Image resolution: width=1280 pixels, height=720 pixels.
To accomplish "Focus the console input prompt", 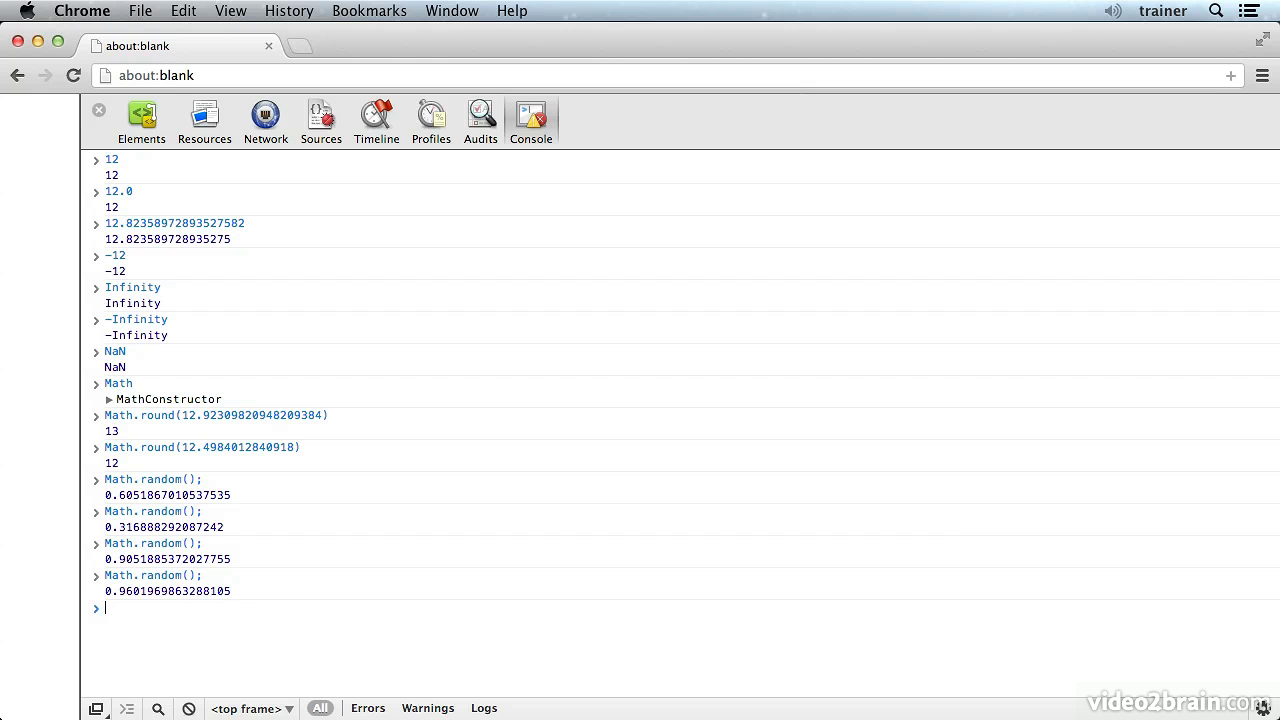I will click(680, 608).
